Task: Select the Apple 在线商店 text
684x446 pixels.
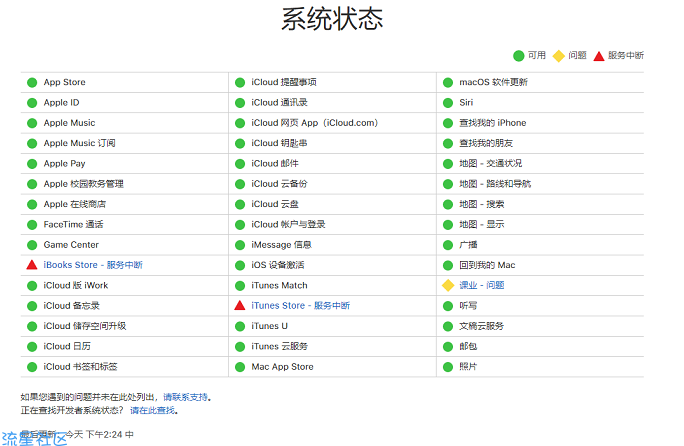Action: click(75, 204)
